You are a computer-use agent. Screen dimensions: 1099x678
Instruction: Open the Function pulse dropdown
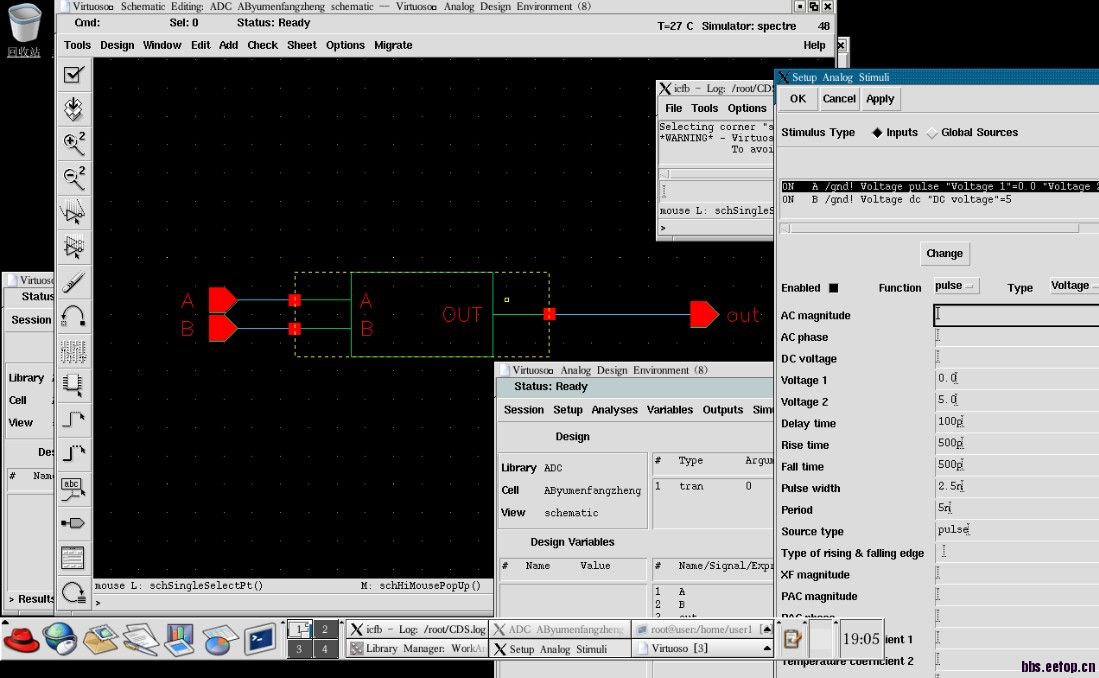coord(956,286)
